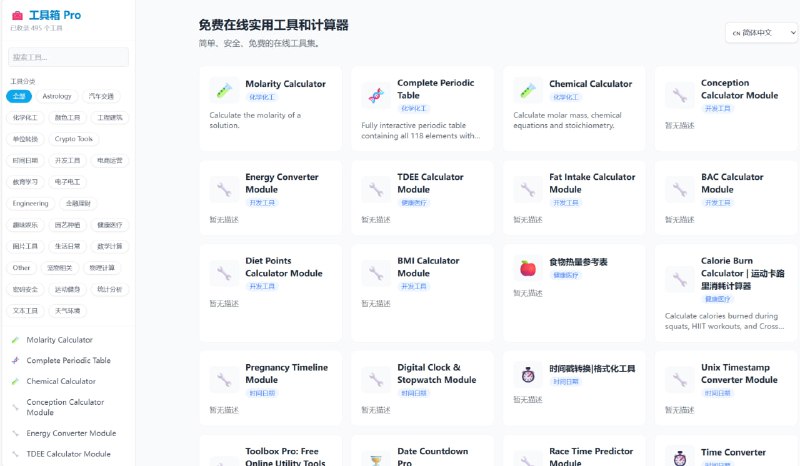Image resolution: width=800 pixels, height=466 pixels.
Task: Open the Molarity Calculator card's test tube icon
Action: [224, 91]
